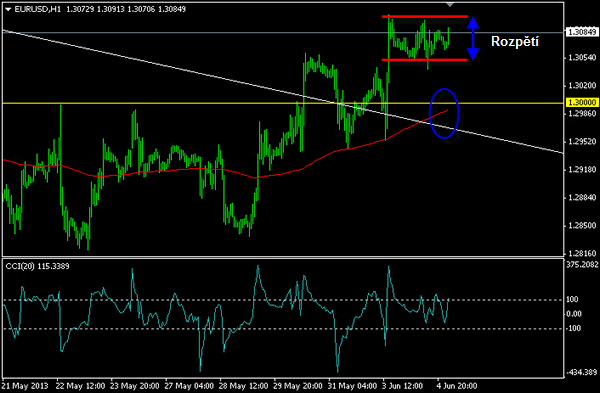Click the 31 May 04:00 time label

pyautogui.click(x=352, y=386)
